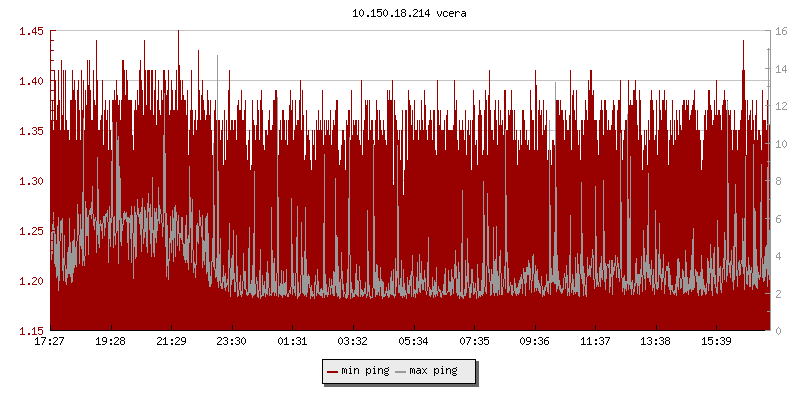Screen dimensions: 800x400
Task: Click the 17:27 time label on x-axis
Action: coord(50,341)
